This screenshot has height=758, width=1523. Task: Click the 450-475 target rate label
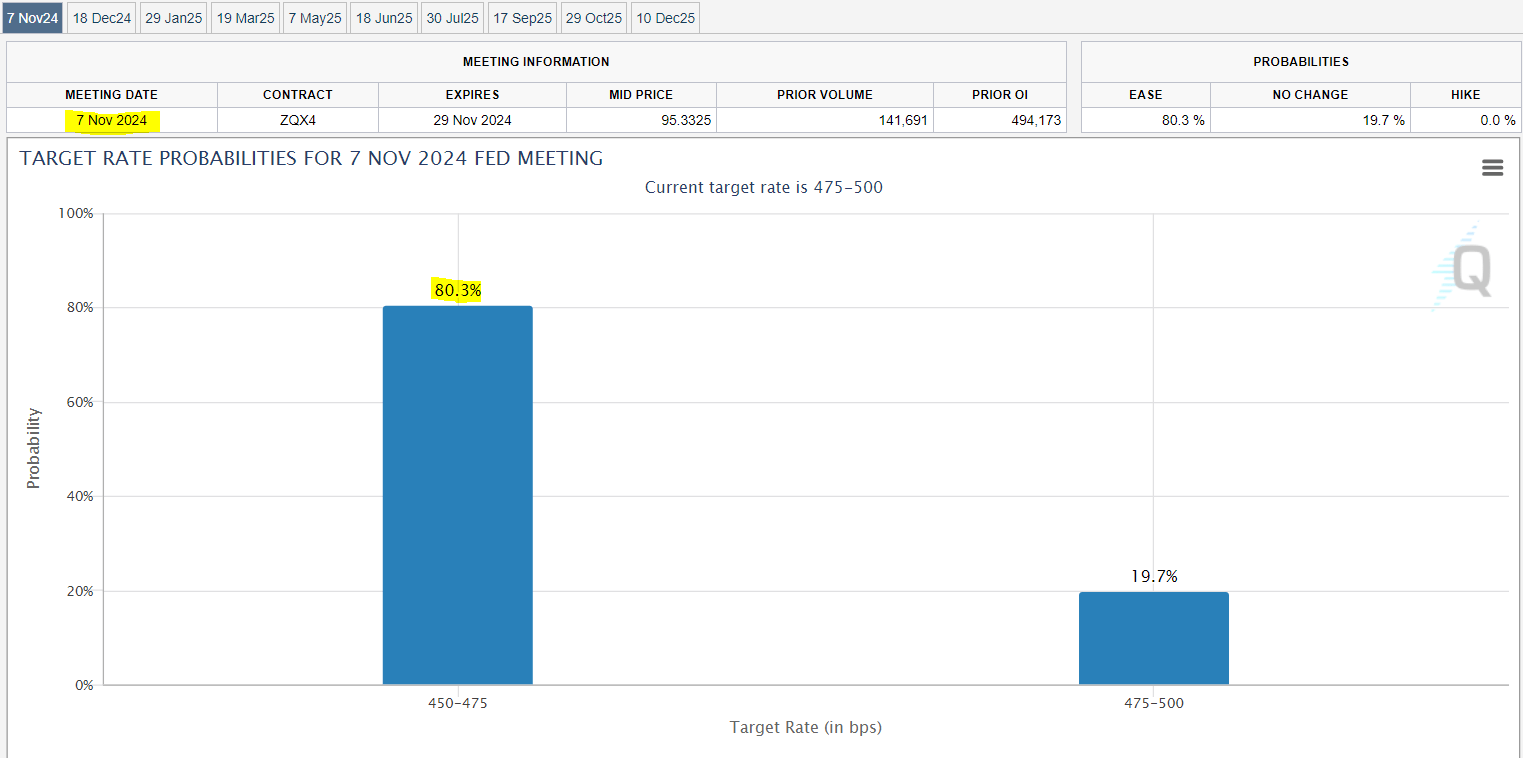[457, 703]
